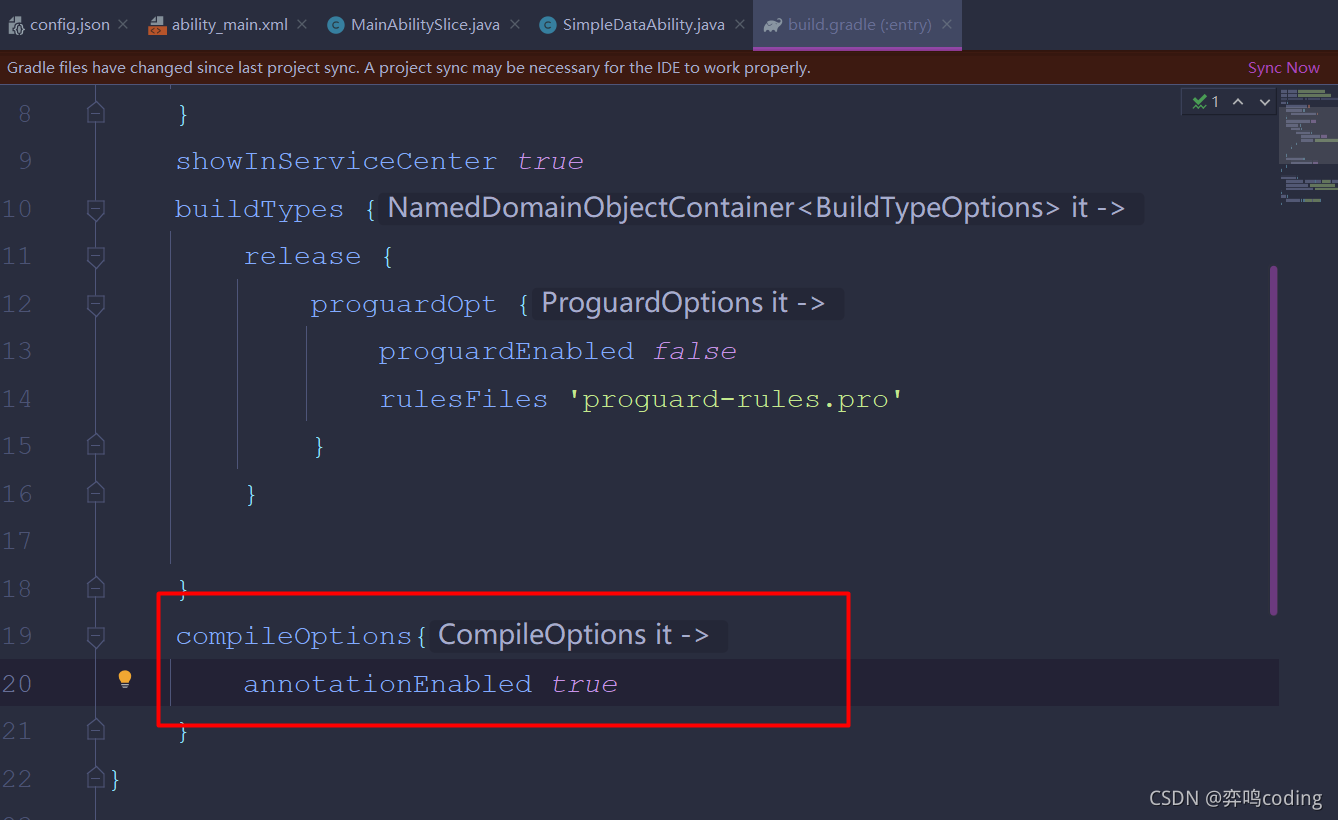Click the vertical editor scrollbar
1338x820 pixels.
[x=1273, y=440]
